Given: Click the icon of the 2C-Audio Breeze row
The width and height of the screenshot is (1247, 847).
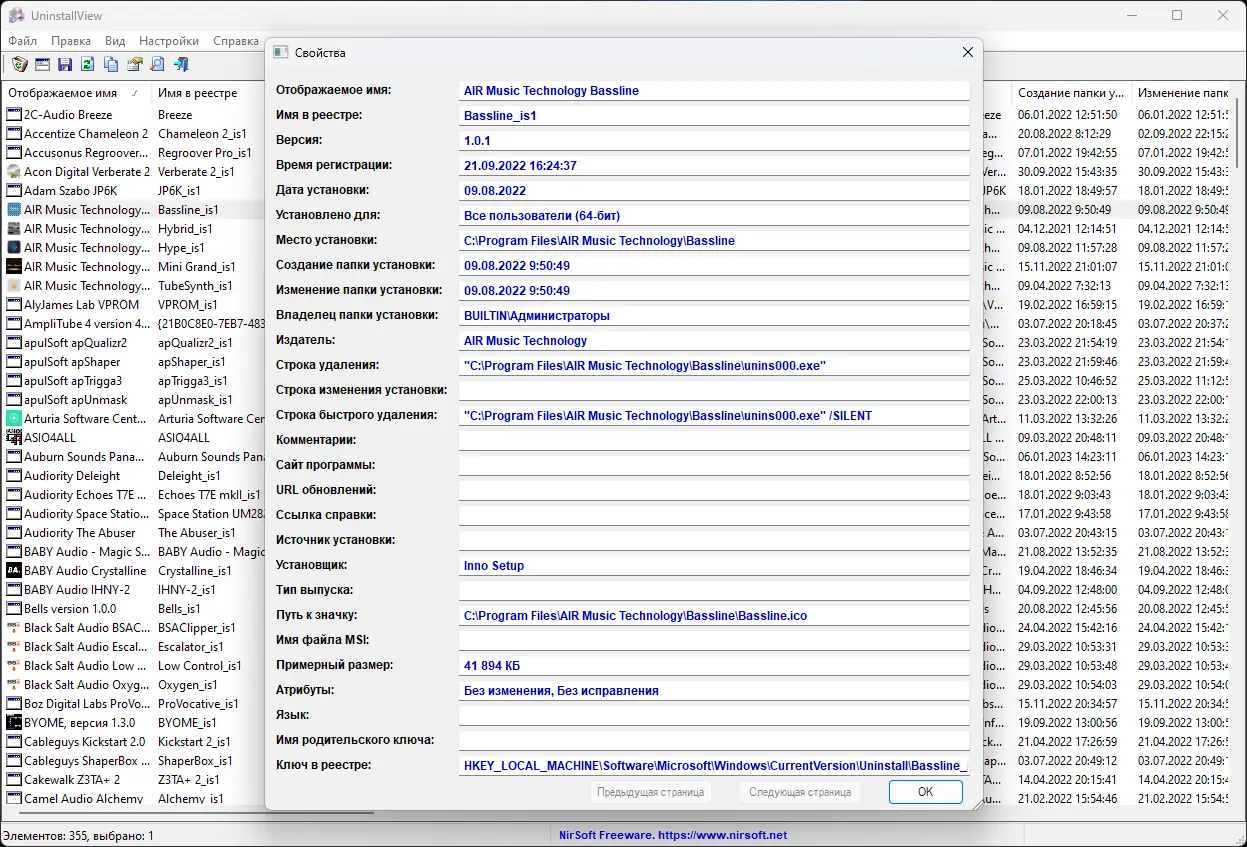Looking at the screenshot, I should (14, 115).
